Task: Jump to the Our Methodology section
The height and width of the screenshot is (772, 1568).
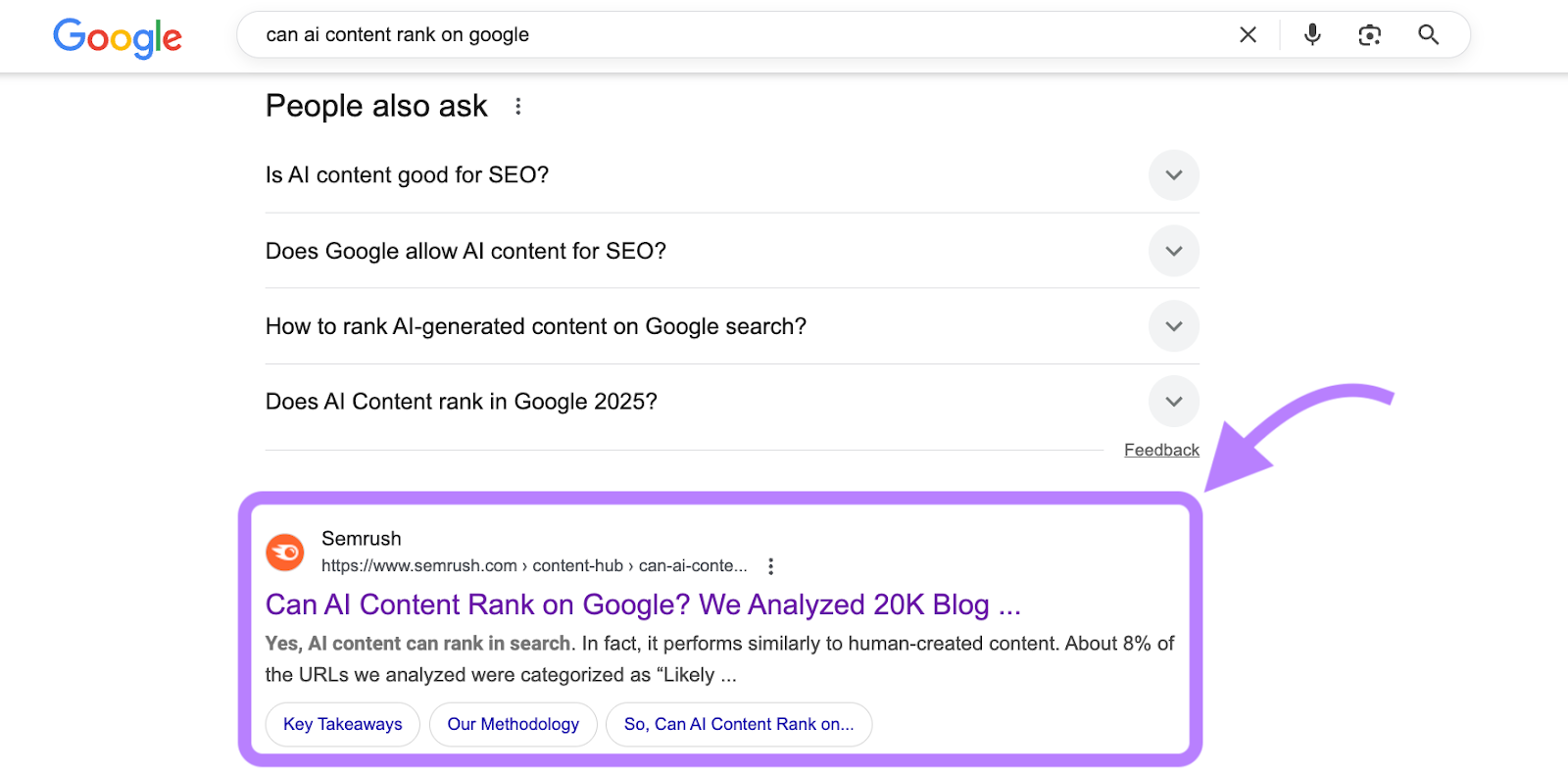Action: click(513, 724)
